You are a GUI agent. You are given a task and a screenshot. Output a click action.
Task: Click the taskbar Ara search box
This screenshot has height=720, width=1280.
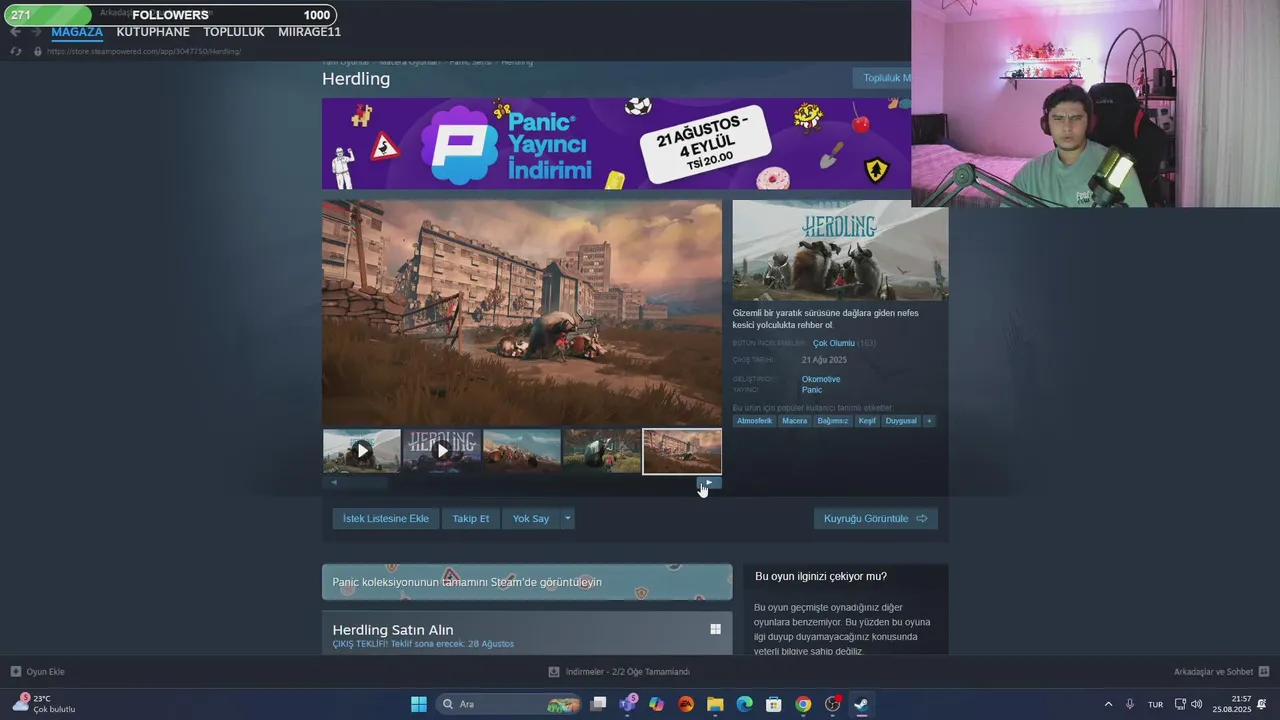[509, 704]
